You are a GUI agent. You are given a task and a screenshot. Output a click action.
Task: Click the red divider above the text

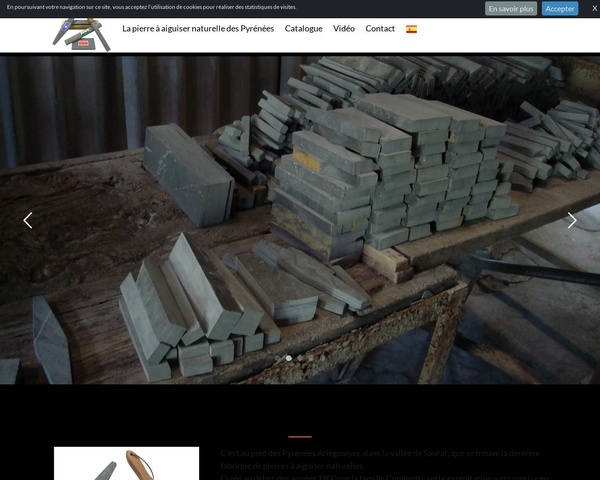tap(300, 436)
